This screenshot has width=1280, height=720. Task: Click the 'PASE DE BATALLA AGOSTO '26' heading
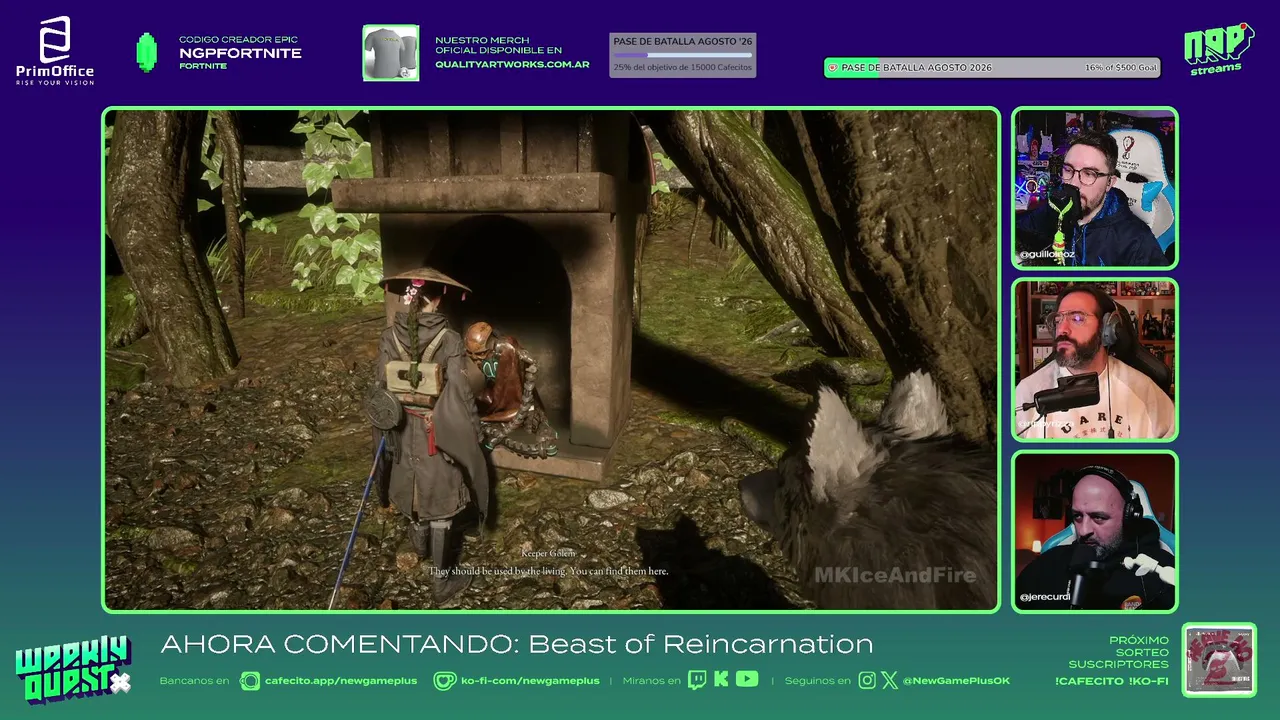(x=683, y=42)
